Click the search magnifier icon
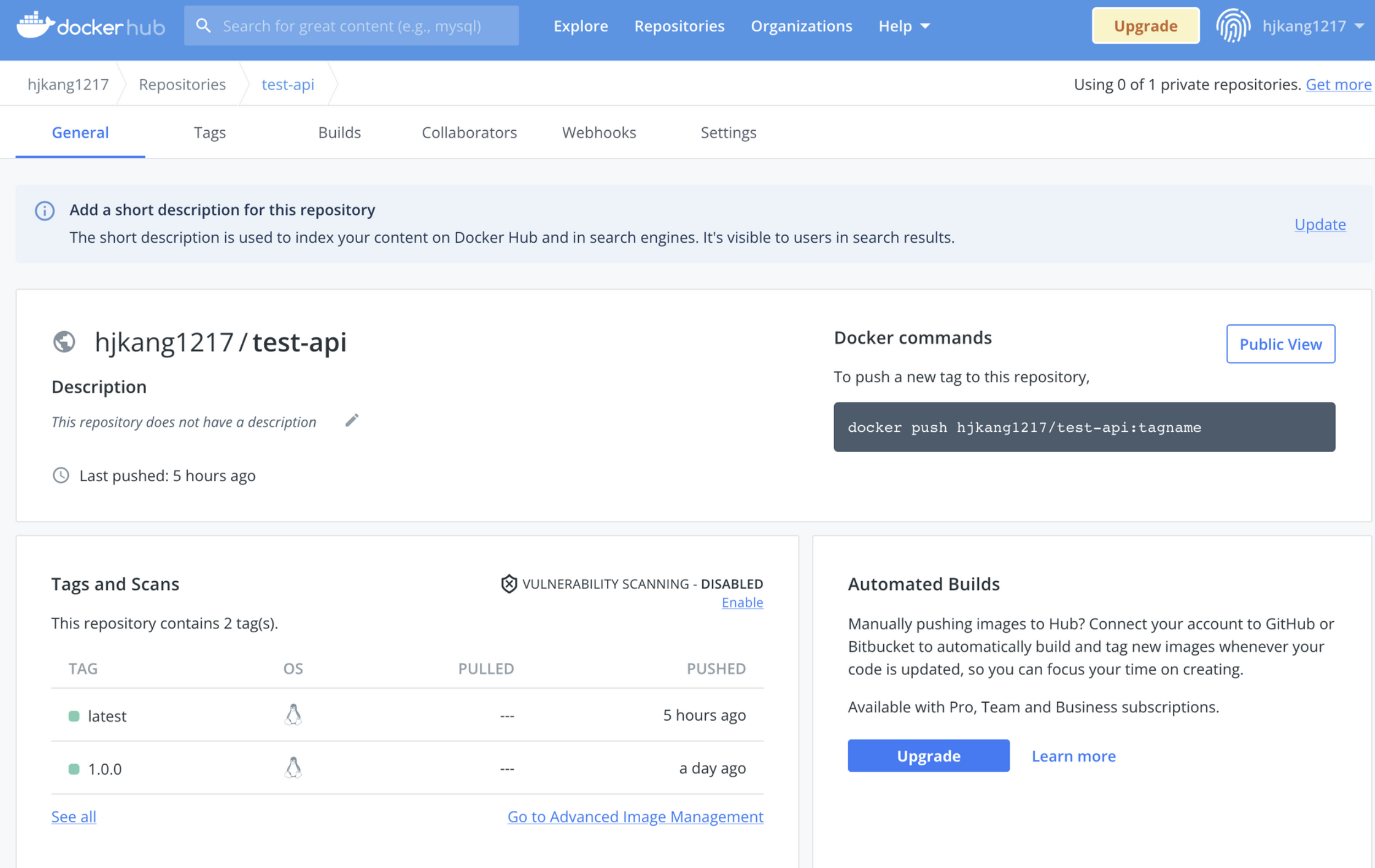The image size is (1375, 868). click(203, 26)
